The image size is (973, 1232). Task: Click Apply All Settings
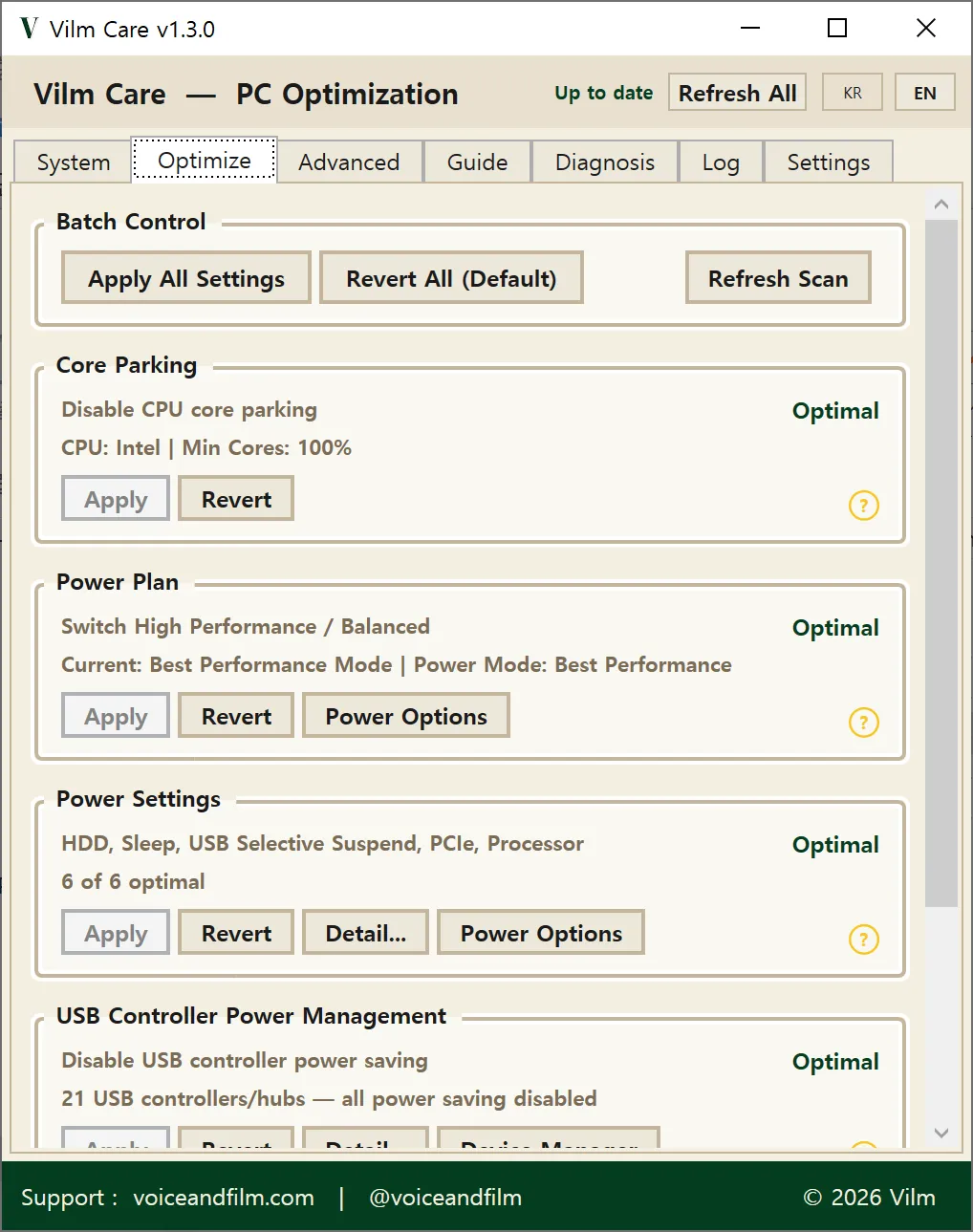pyautogui.click(x=186, y=278)
